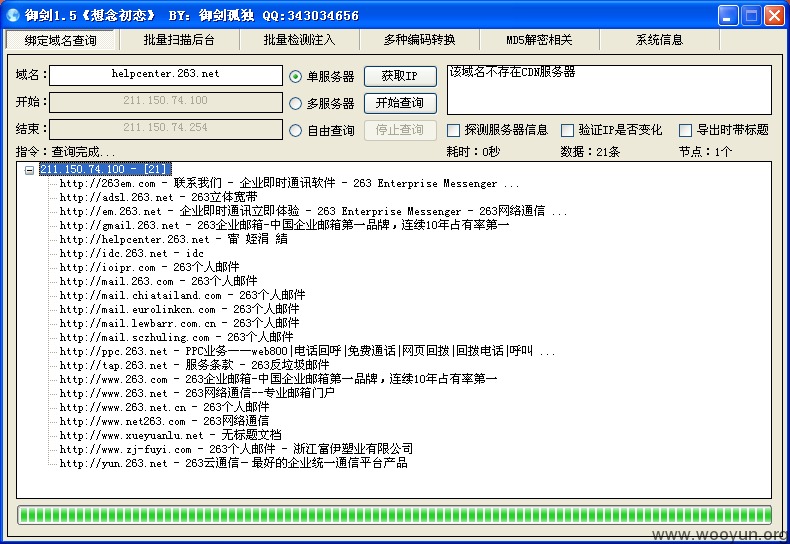Viewport: 790px width, 544px height.
Task: Open the 批量扫描后台 tab
Action: click(x=179, y=40)
